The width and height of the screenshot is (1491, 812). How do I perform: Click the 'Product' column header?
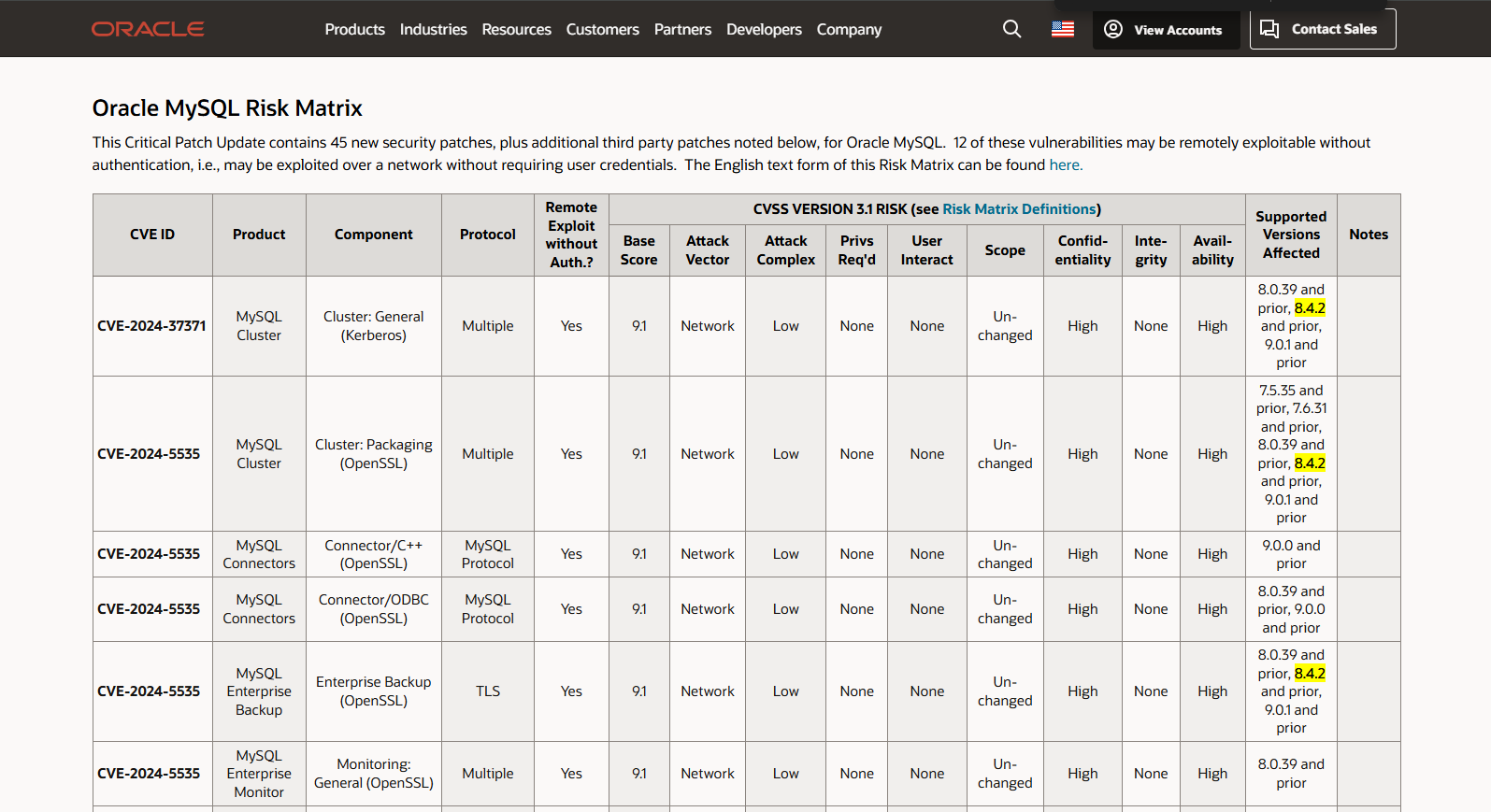pos(259,235)
